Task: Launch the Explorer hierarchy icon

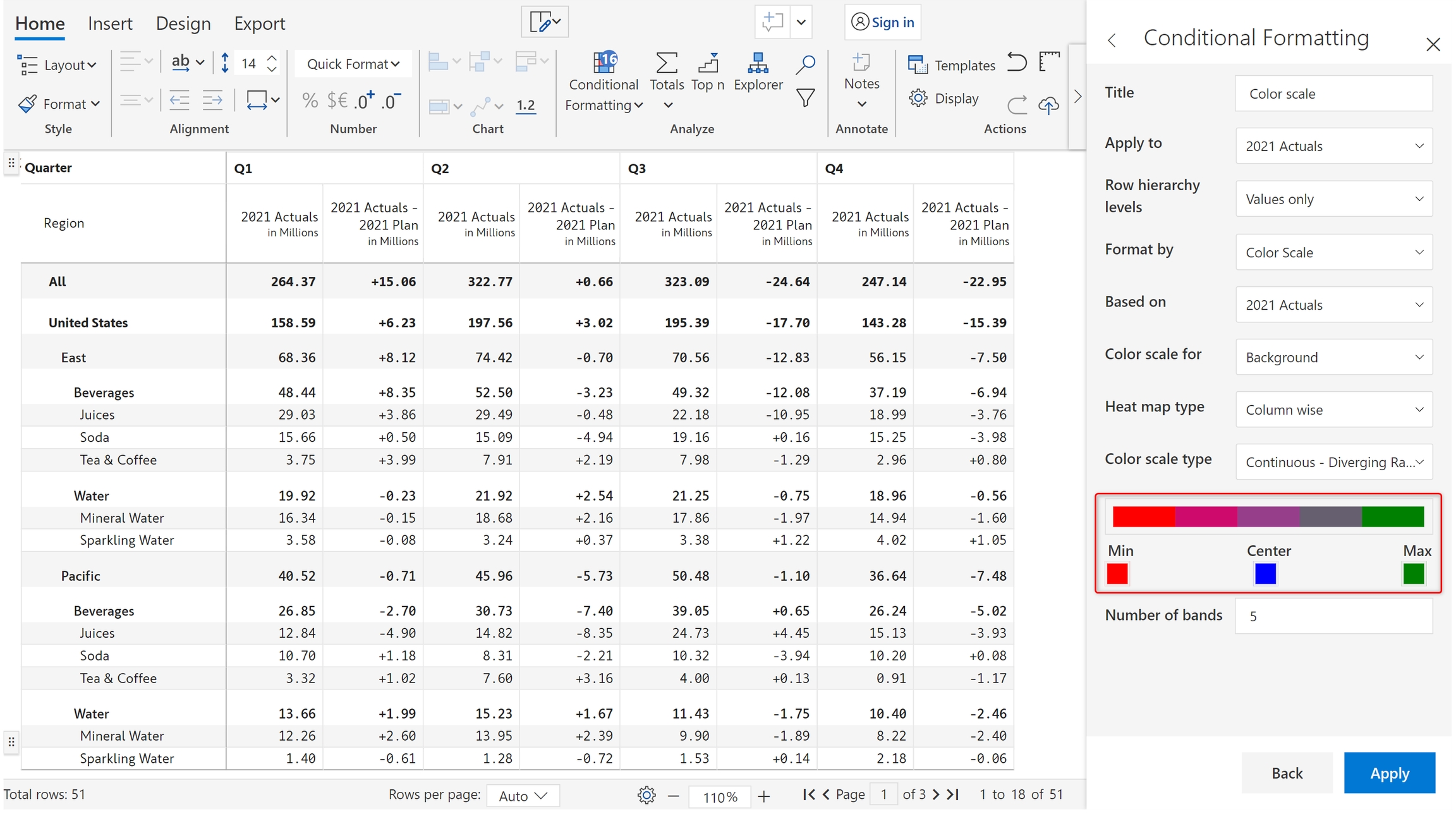Action: (x=757, y=64)
